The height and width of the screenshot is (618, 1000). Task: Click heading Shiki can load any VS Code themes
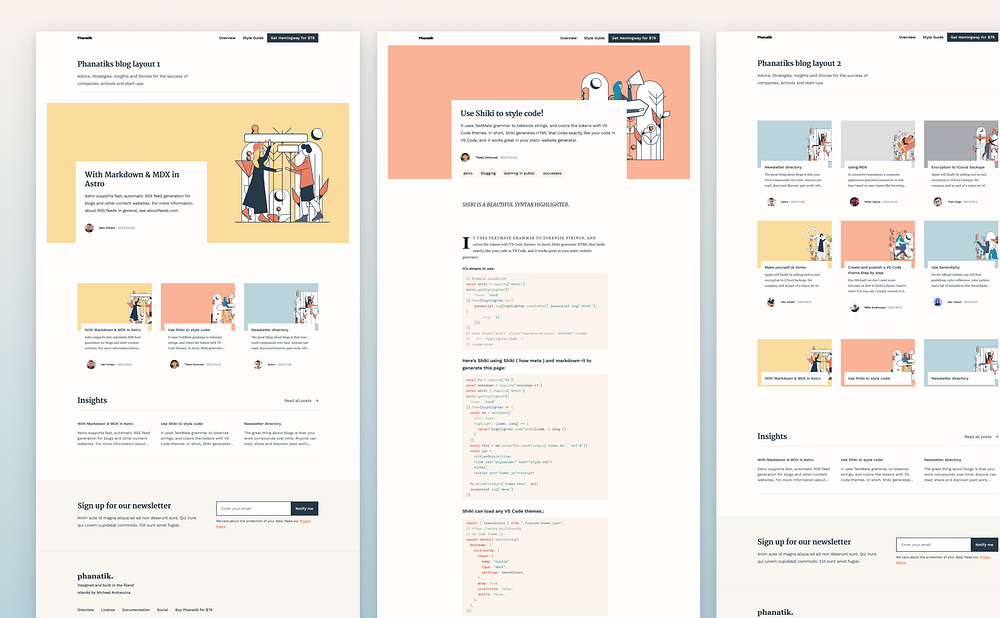[503, 511]
